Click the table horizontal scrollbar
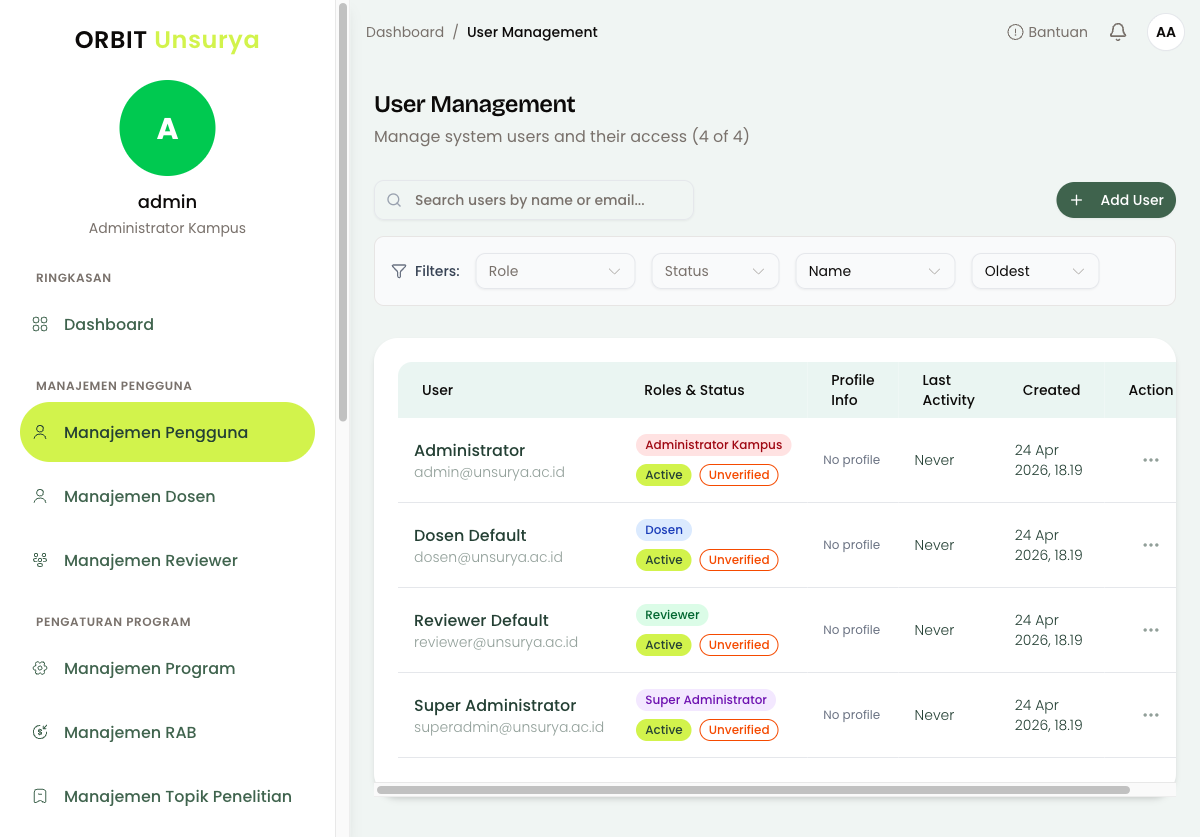1200x837 pixels. pos(753,790)
